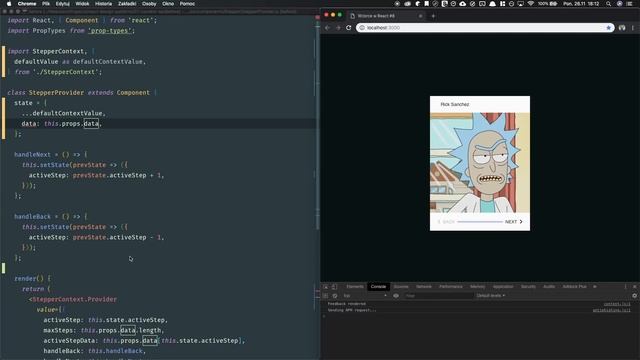The image size is (640, 360).
Task: Open the Pomoc menu
Action: pos(187,4)
